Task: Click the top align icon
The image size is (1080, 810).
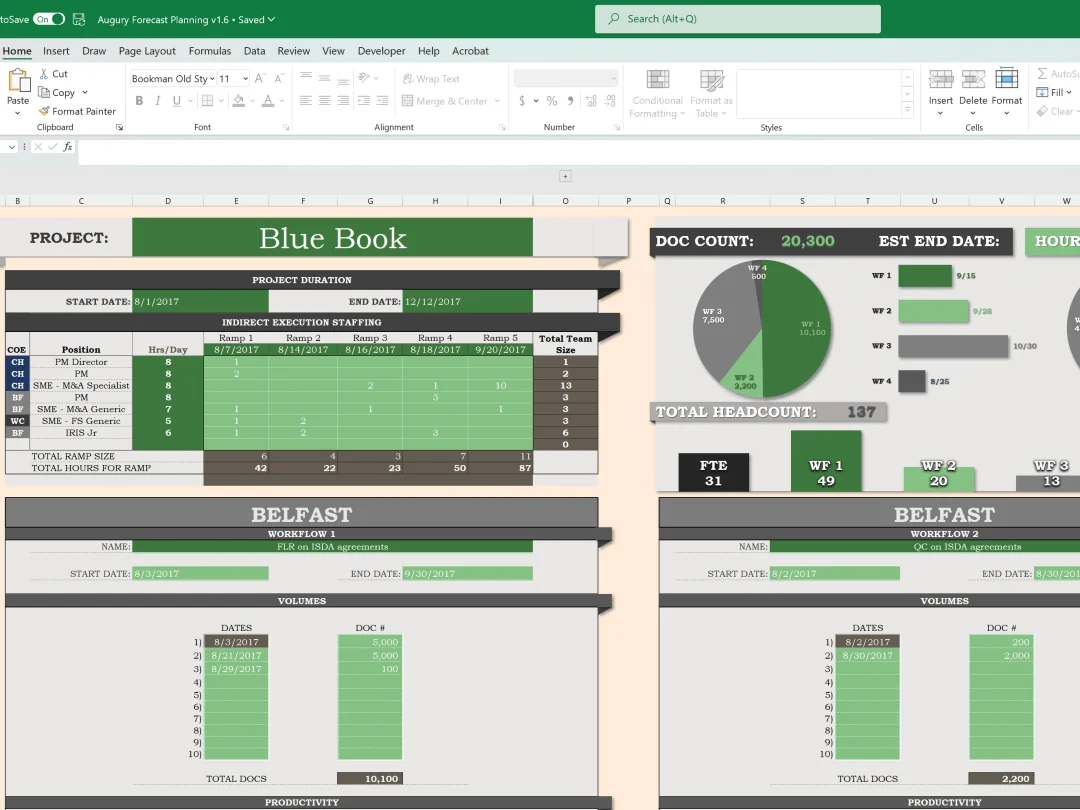Action: coord(306,78)
